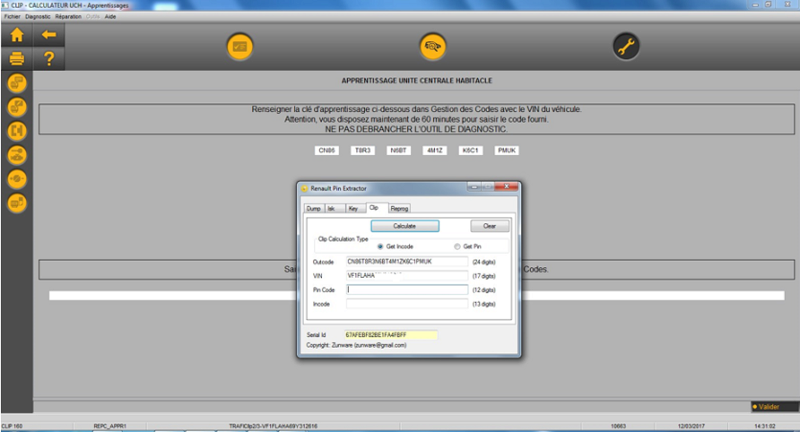Open the Aide menu

tap(110, 16)
